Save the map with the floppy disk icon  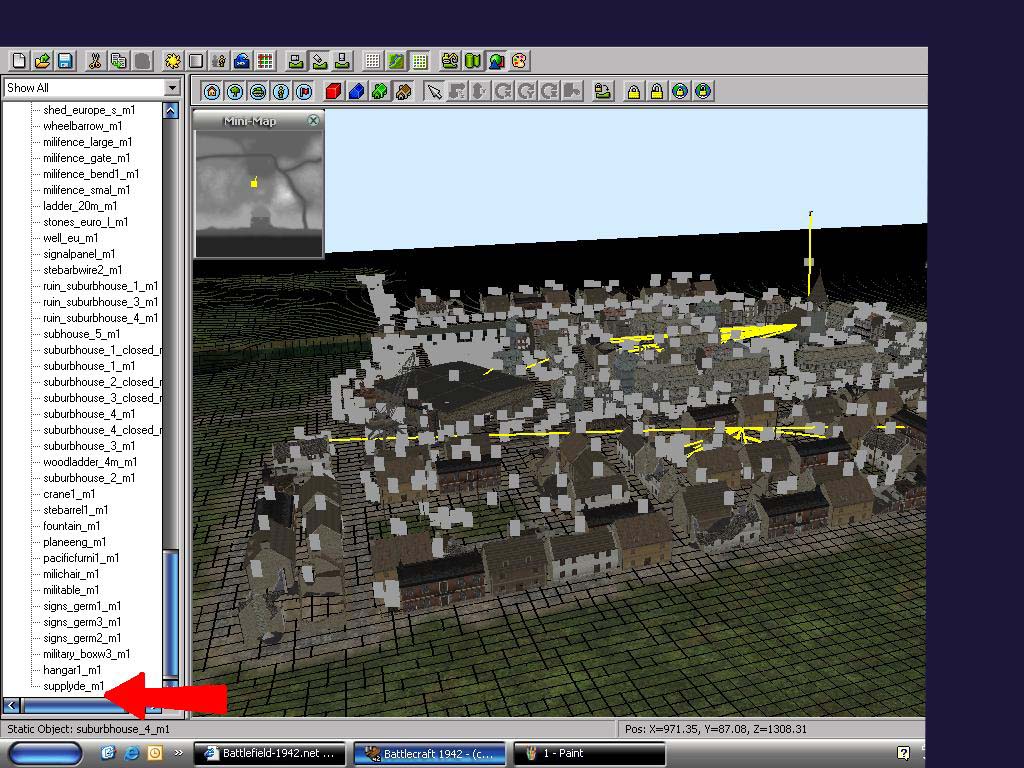[65, 61]
